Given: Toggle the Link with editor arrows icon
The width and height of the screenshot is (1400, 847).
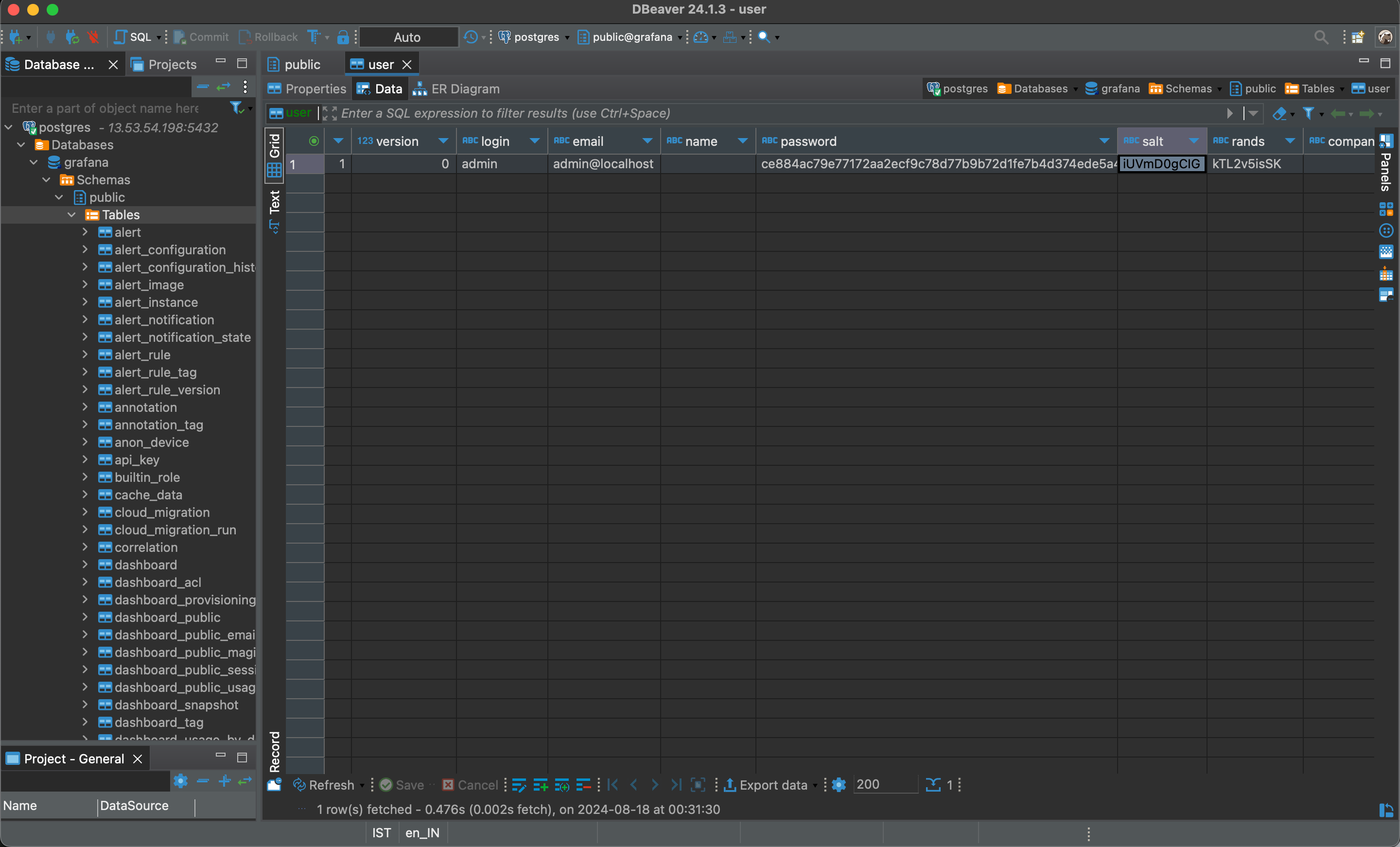Looking at the screenshot, I should [223, 87].
